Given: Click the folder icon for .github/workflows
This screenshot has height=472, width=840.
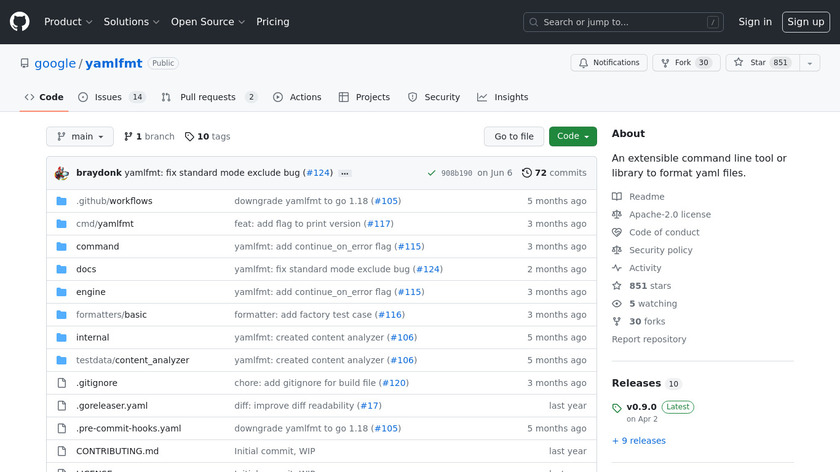Looking at the screenshot, I should (62, 201).
